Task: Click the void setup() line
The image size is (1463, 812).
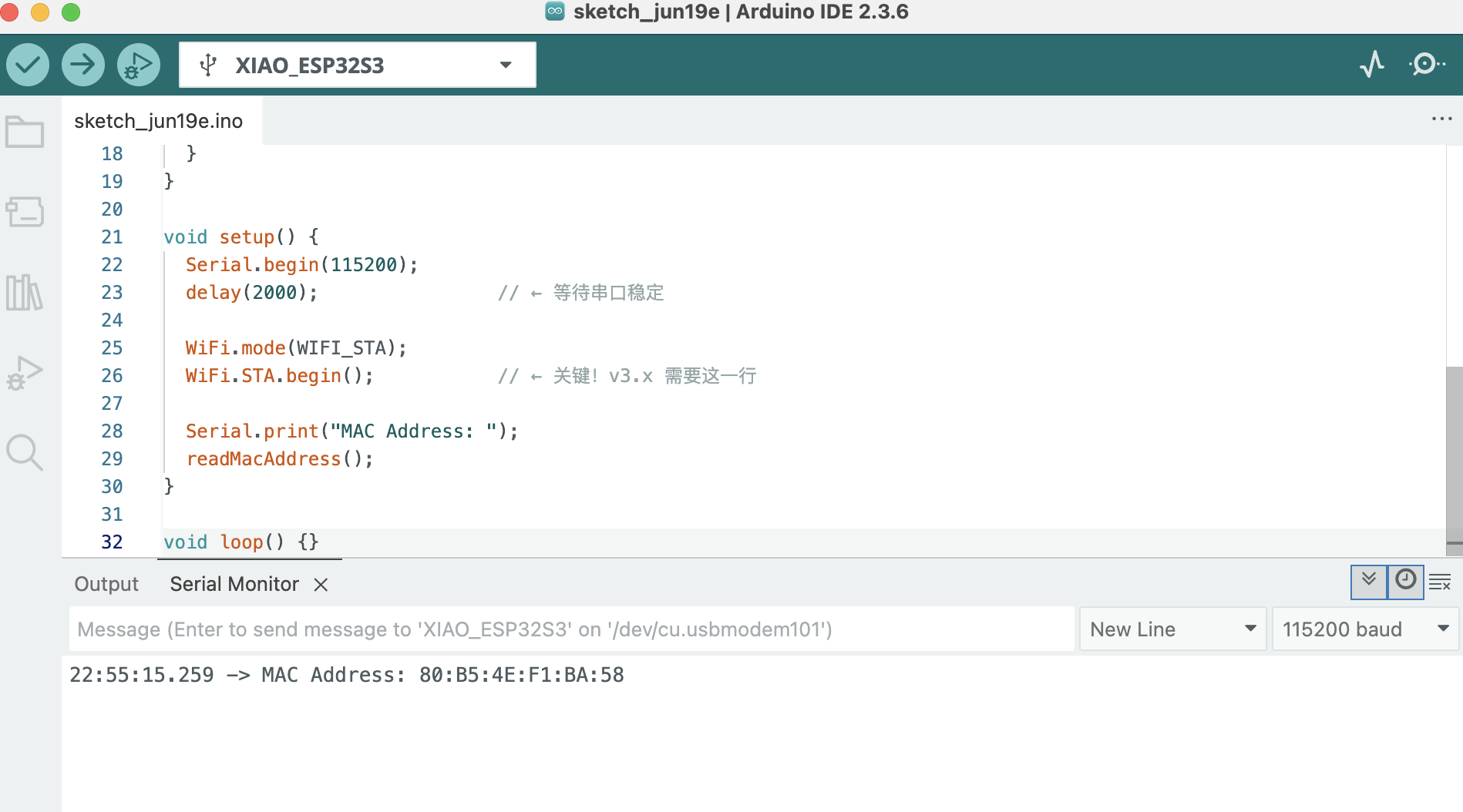Action: pyautogui.click(x=241, y=237)
